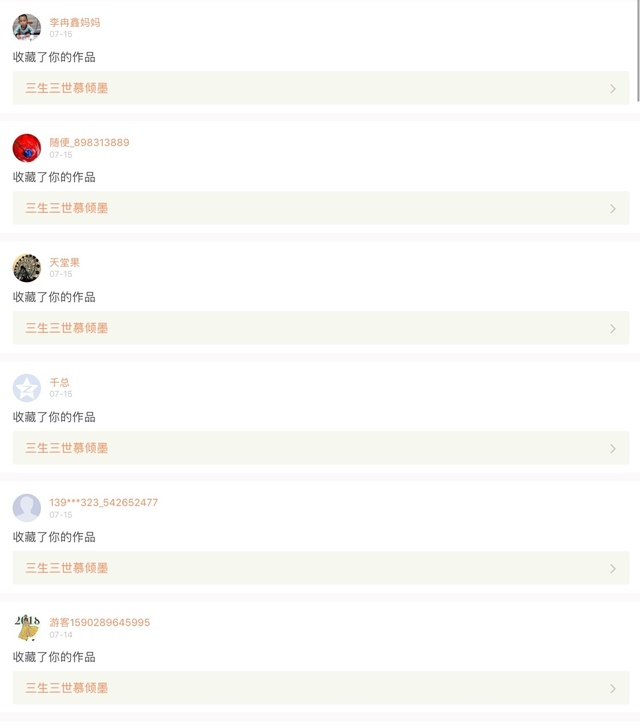
Task: Click the vertical scrollbar on the right edge
Action: (x=637, y=50)
